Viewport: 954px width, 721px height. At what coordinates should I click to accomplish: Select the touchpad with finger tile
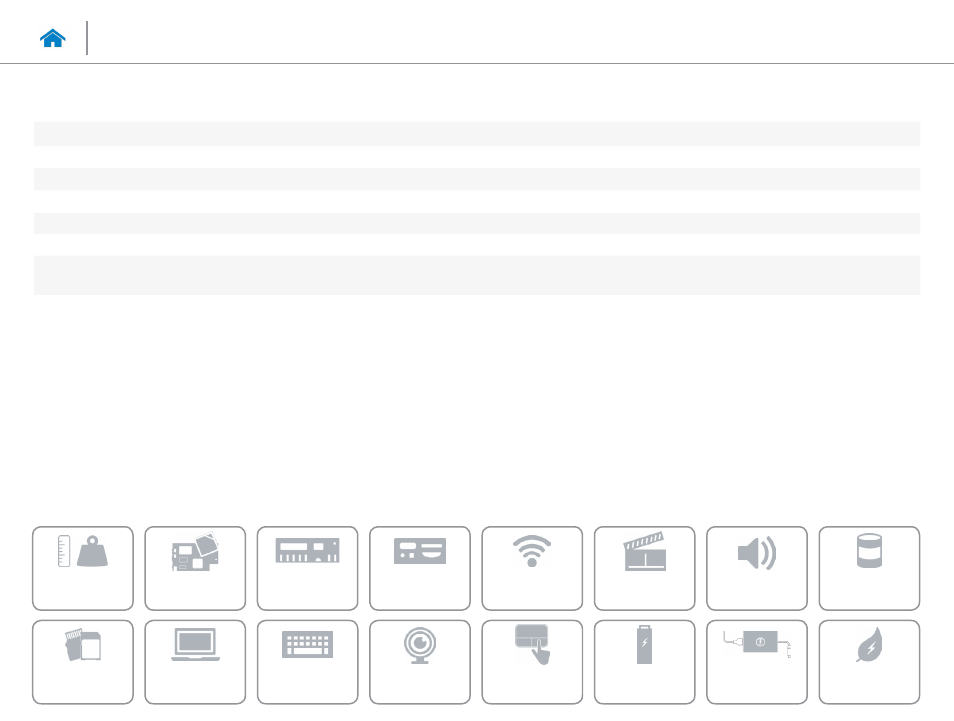pos(532,662)
